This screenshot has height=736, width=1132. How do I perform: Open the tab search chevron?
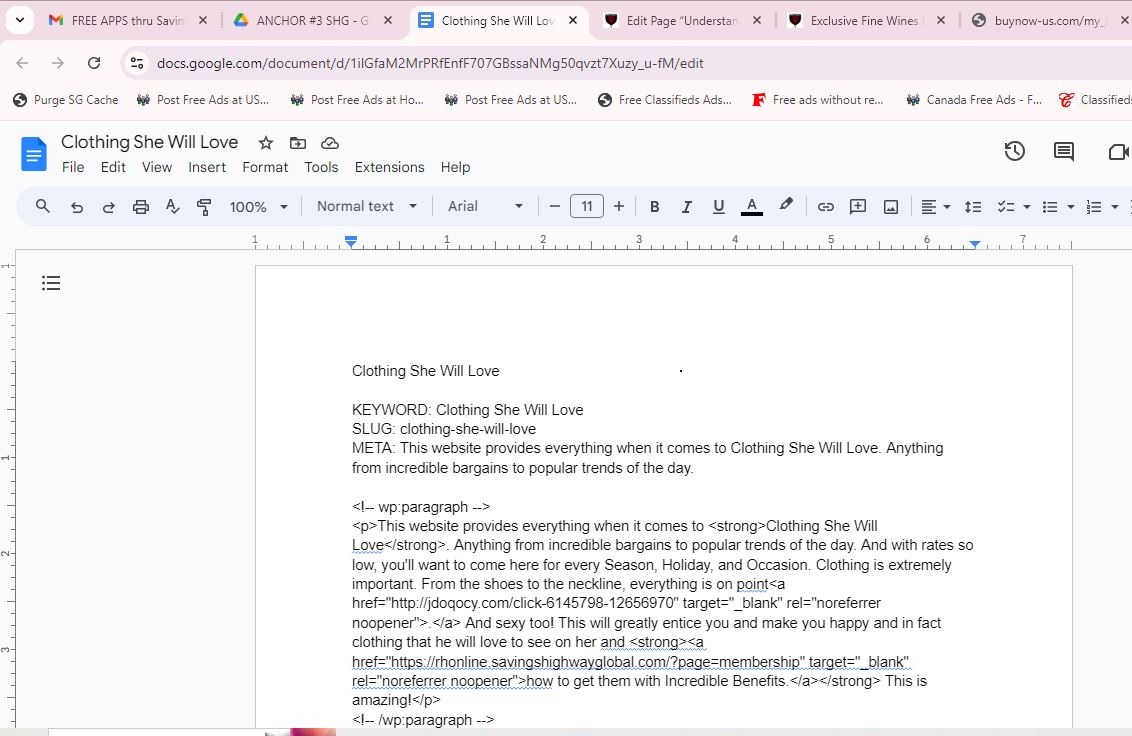pos(19,20)
